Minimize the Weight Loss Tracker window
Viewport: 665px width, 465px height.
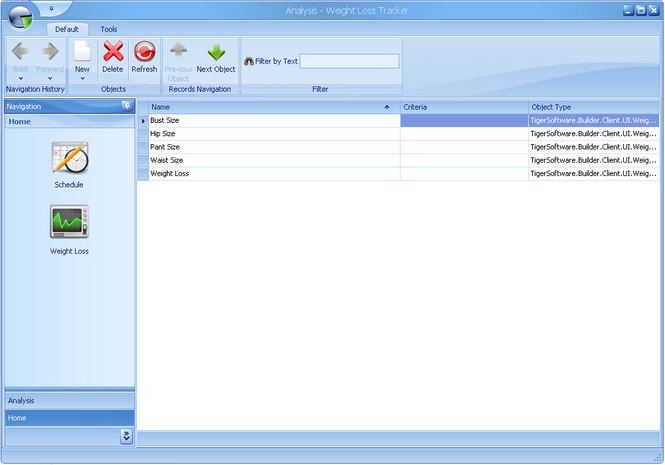point(629,11)
